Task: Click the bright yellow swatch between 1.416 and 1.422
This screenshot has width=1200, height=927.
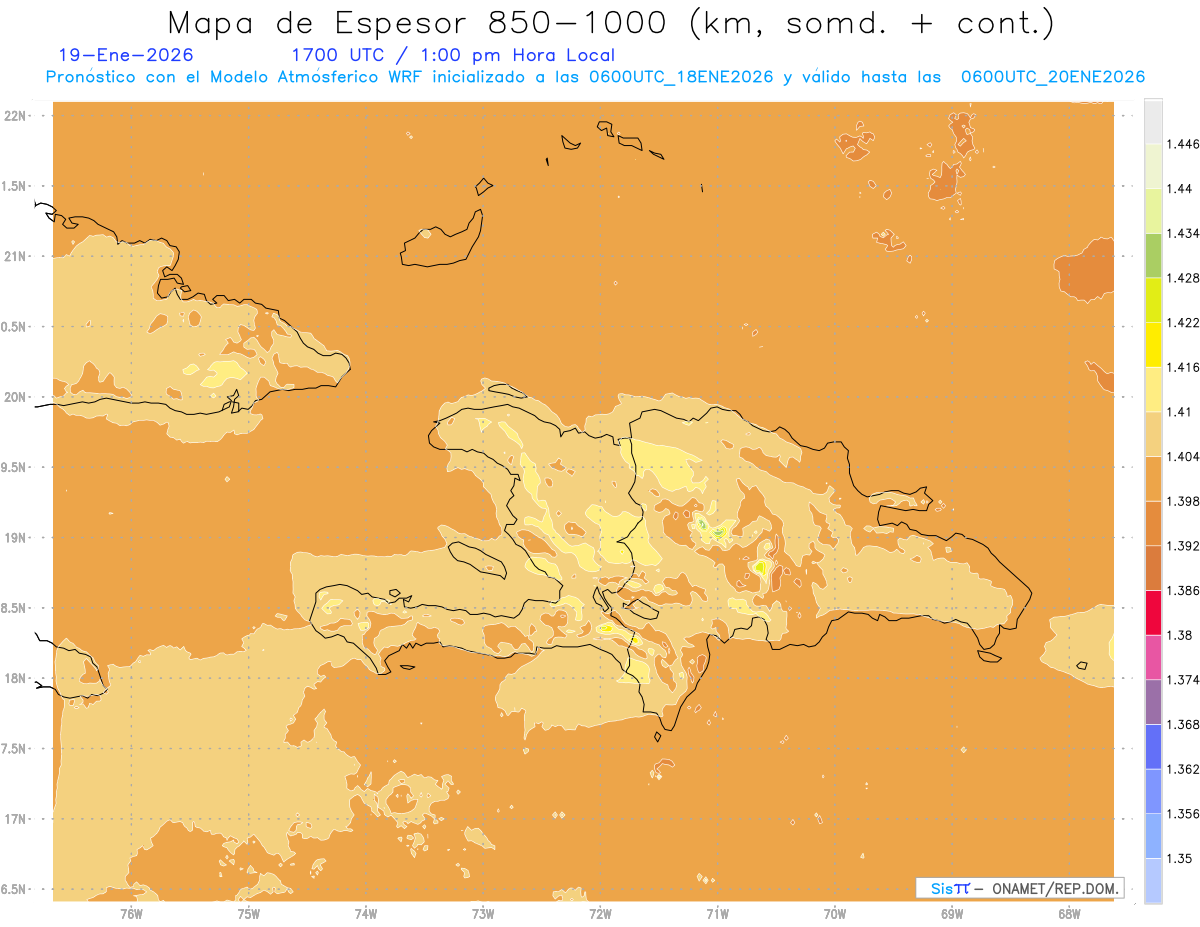Action: coord(1153,344)
